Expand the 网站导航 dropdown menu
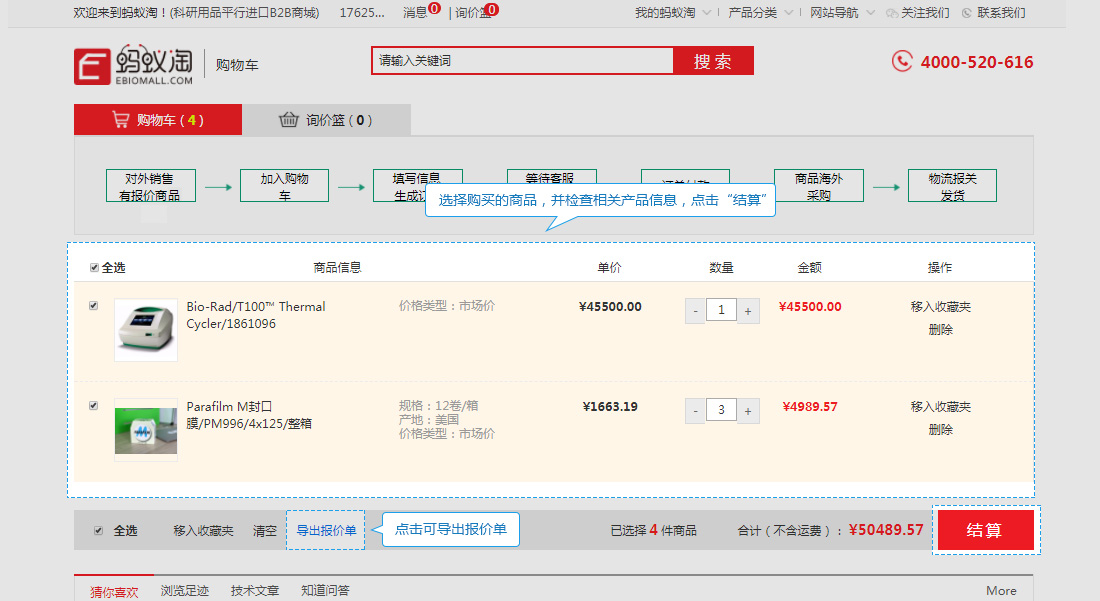 [x=871, y=13]
